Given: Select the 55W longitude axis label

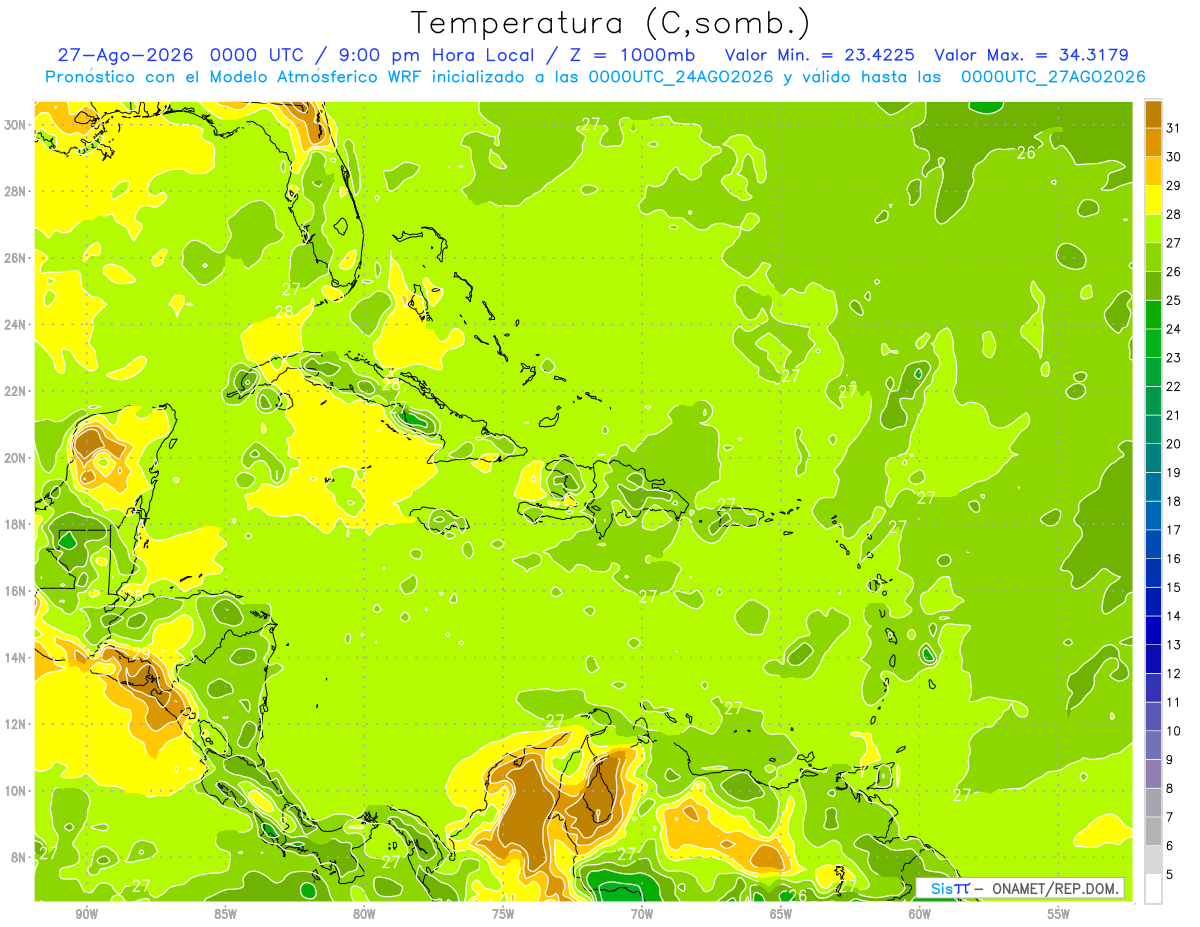Looking at the screenshot, I should (1059, 914).
